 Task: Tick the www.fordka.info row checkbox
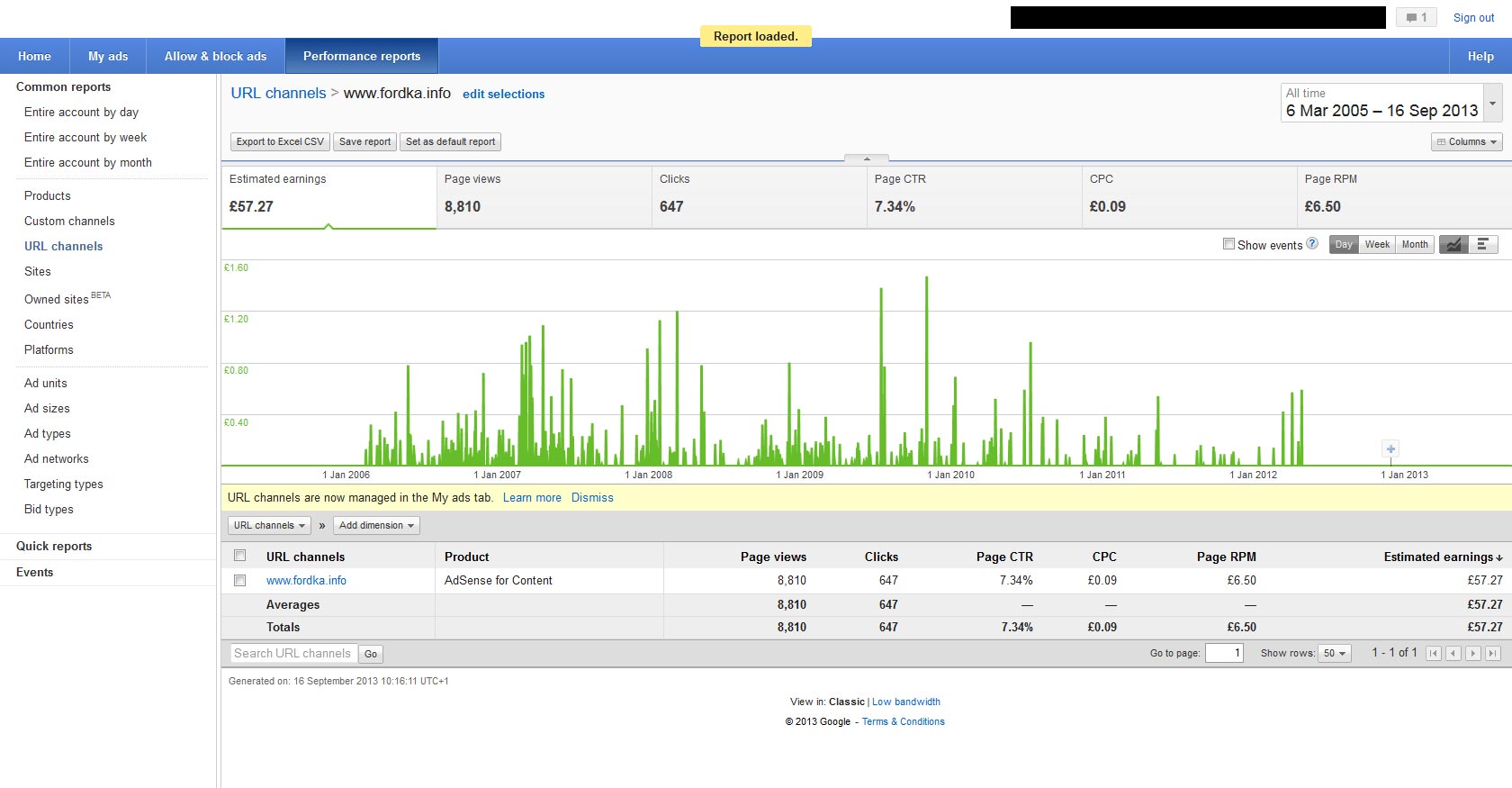(240, 581)
